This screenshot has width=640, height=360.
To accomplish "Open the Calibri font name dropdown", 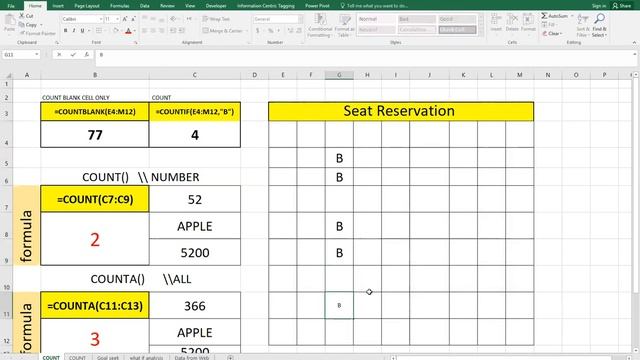I will (x=100, y=19).
